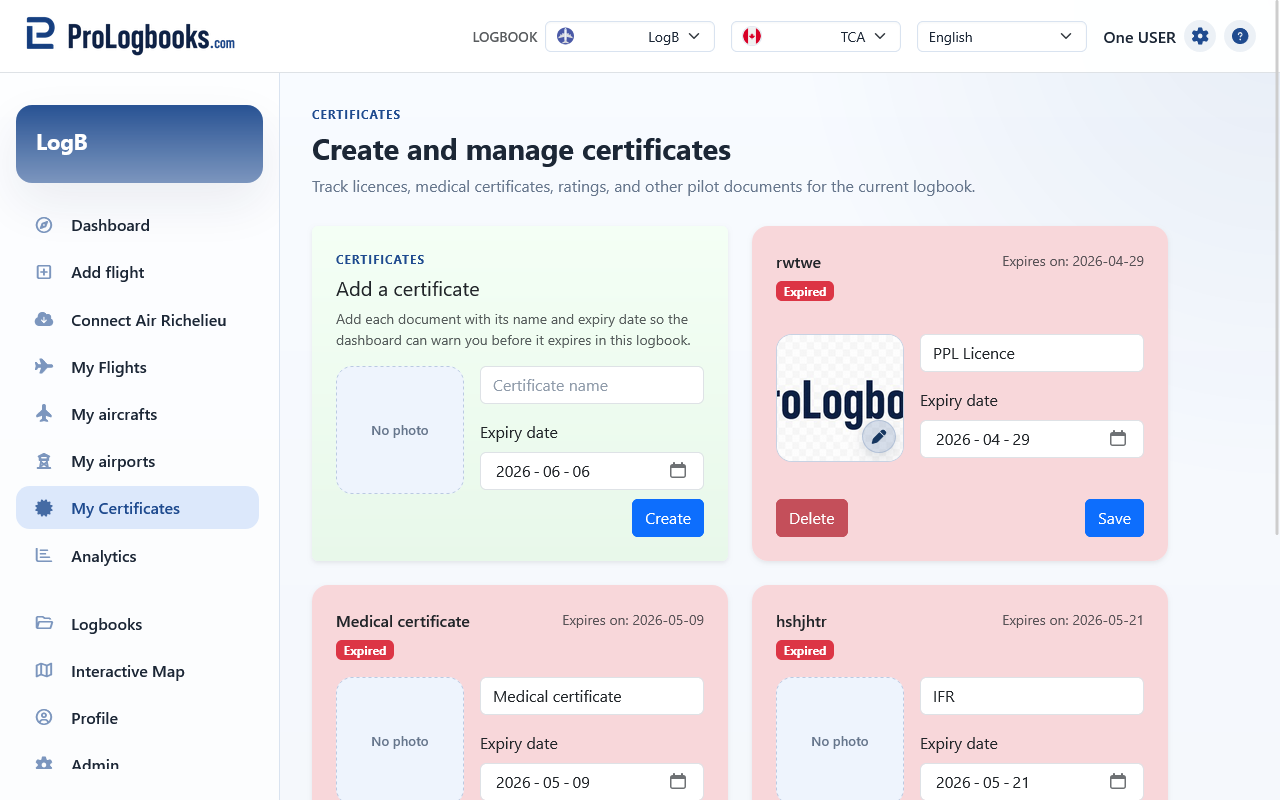Click the LogB logbook banner card
Screen dimensions: 1280x800
[139, 144]
